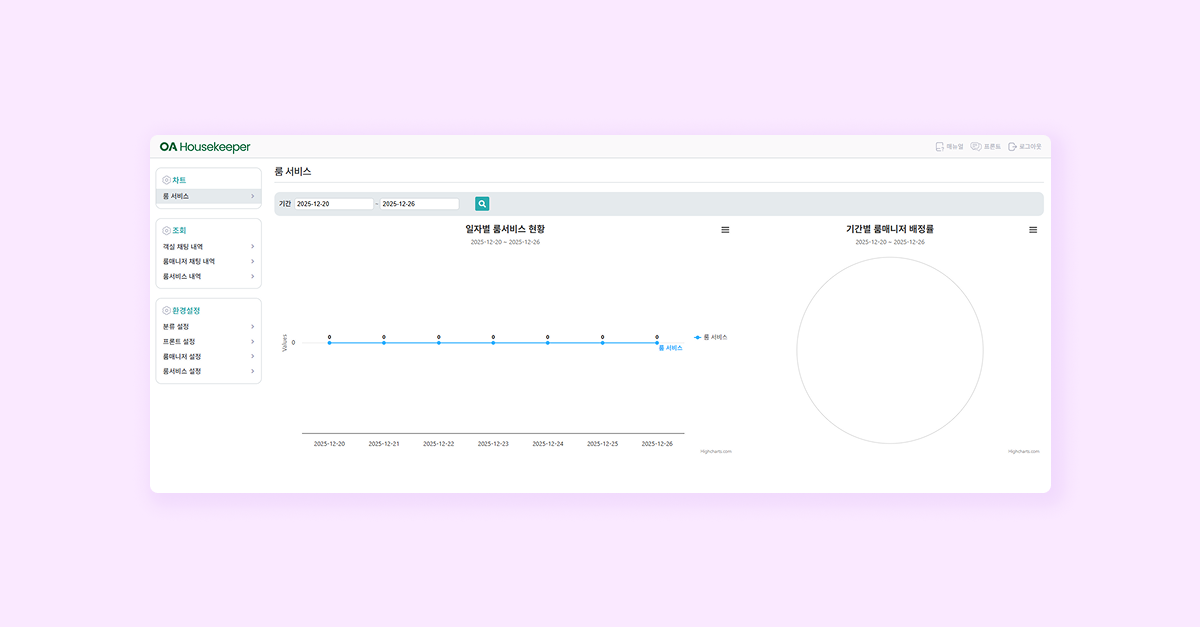
Task: Click the 2025-12-22 x-axis label
Action: (438, 443)
